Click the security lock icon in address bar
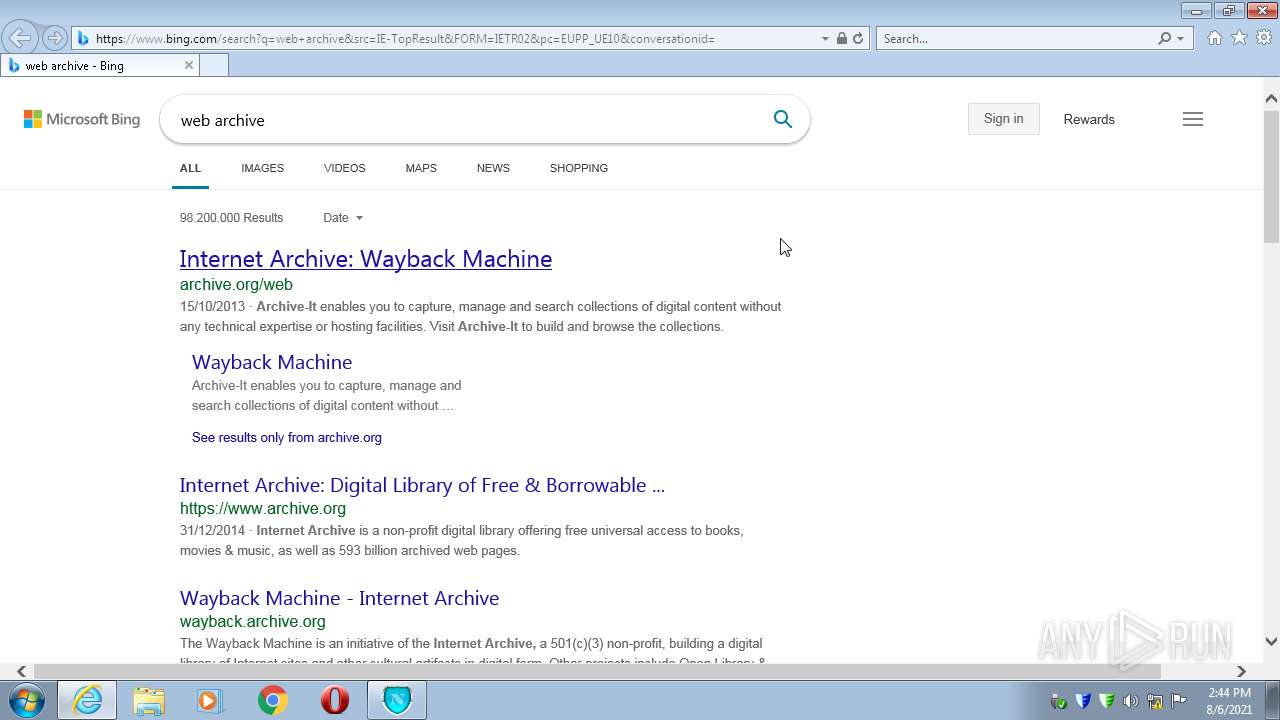The width and height of the screenshot is (1280, 720). click(x=841, y=38)
